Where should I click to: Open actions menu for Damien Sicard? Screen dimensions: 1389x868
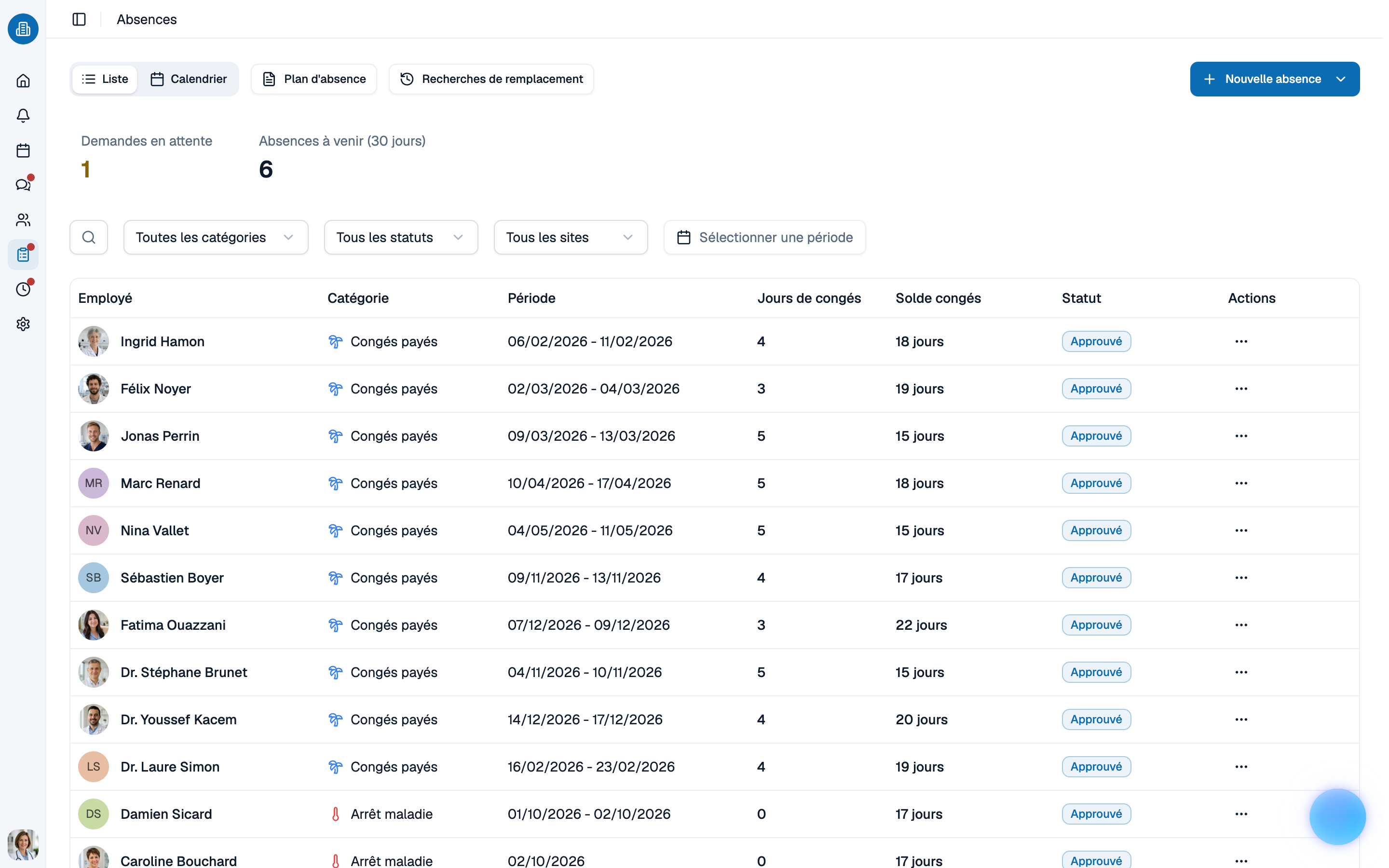1241,814
